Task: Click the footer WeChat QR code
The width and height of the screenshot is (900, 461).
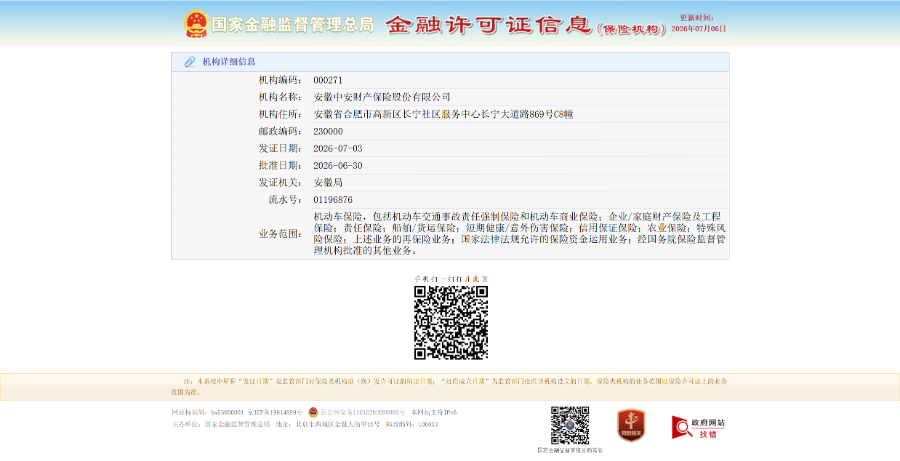Action: [x=570, y=425]
